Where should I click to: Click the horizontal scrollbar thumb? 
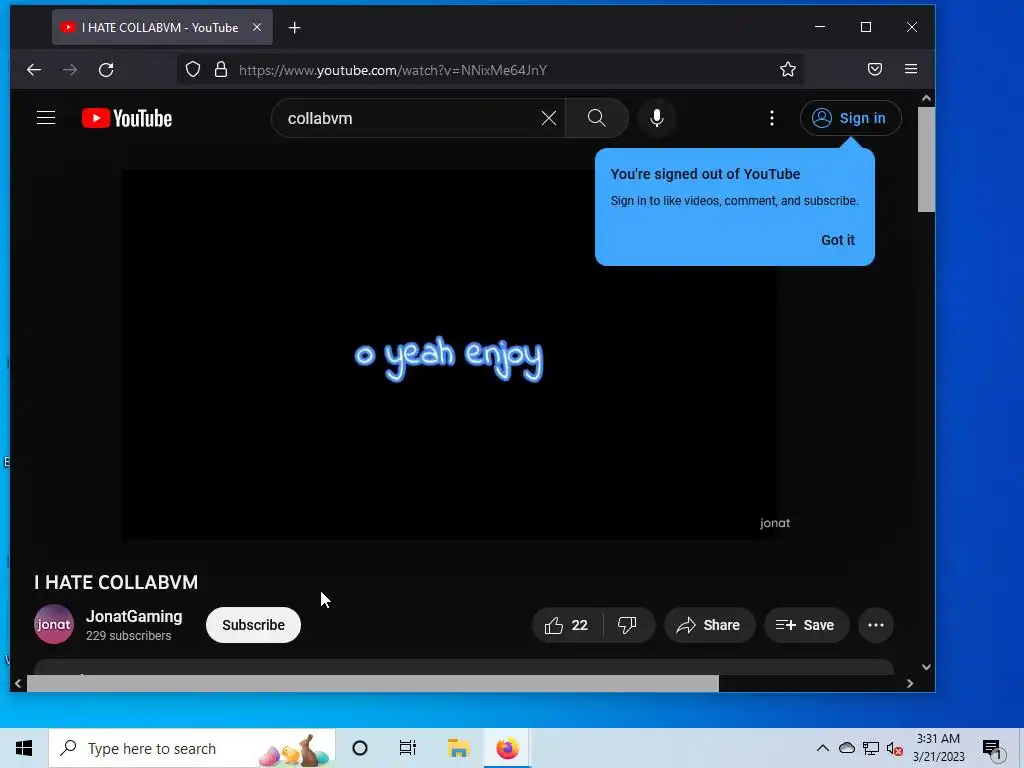(x=372, y=684)
